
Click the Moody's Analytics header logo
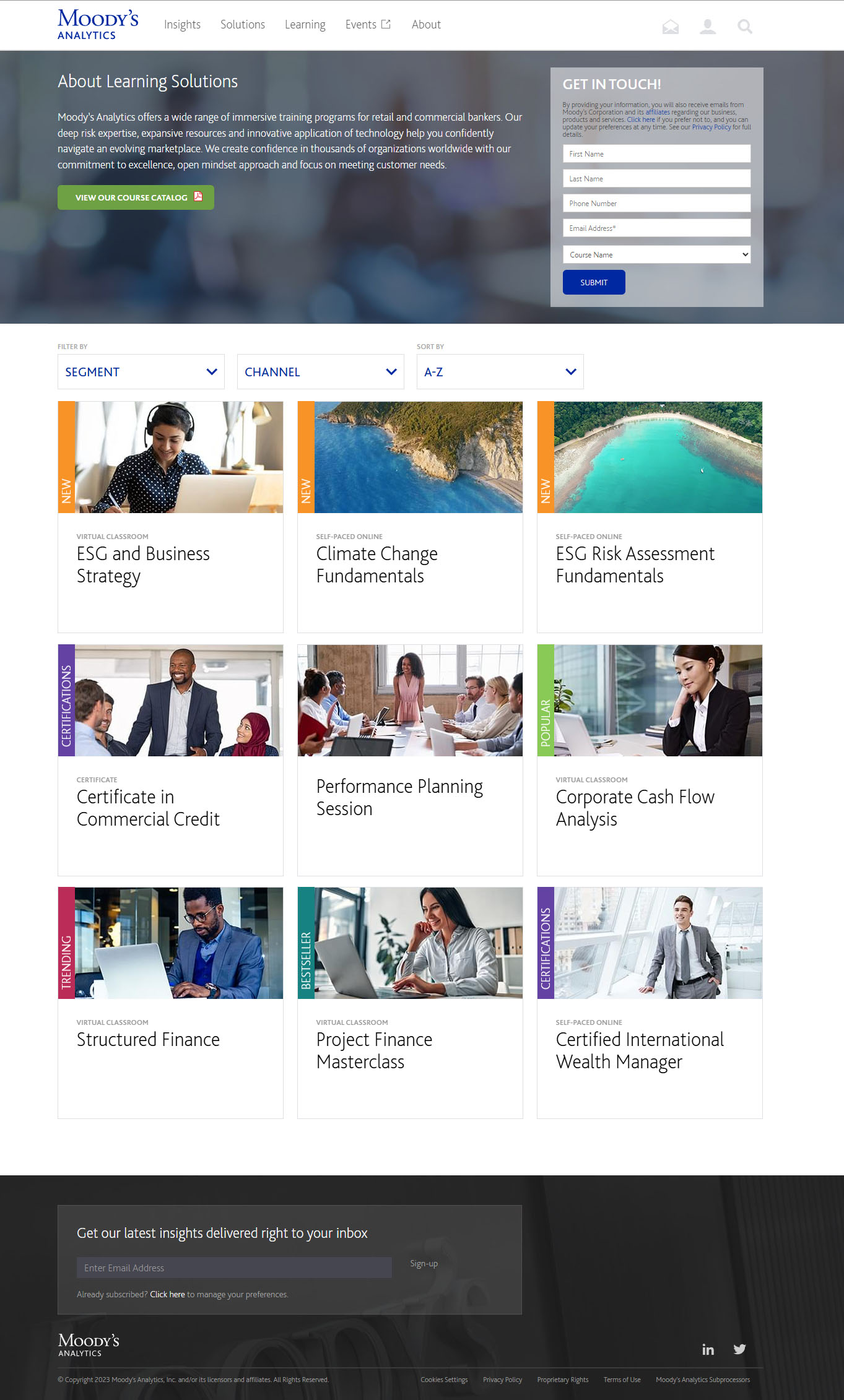(x=98, y=25)
